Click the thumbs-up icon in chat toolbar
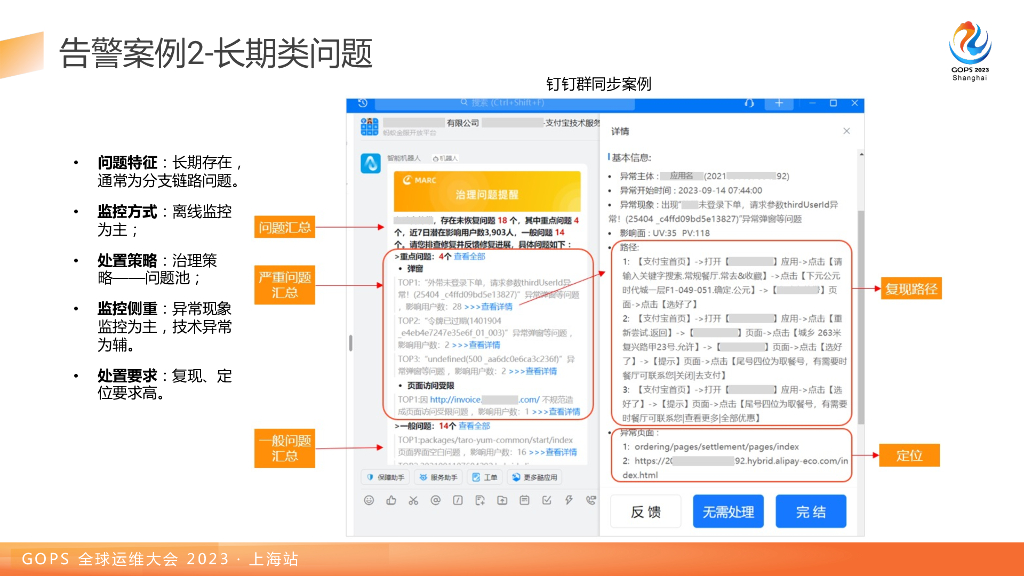 (391, 500)
